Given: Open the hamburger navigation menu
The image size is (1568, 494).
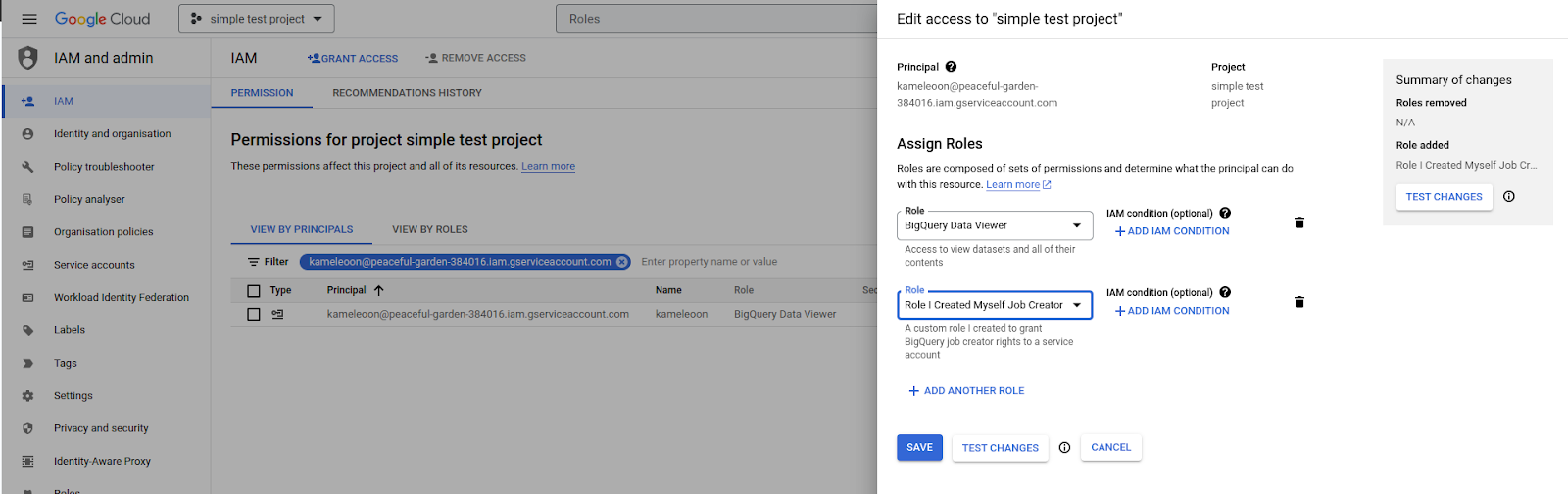Looking at the screenshot, I should [x=29, y=19].
